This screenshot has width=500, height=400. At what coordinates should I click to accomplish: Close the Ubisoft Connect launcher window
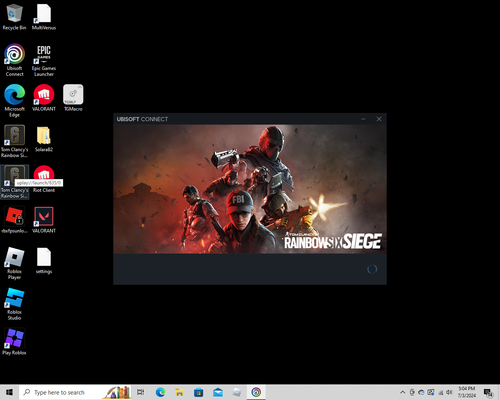coord(379,119)
